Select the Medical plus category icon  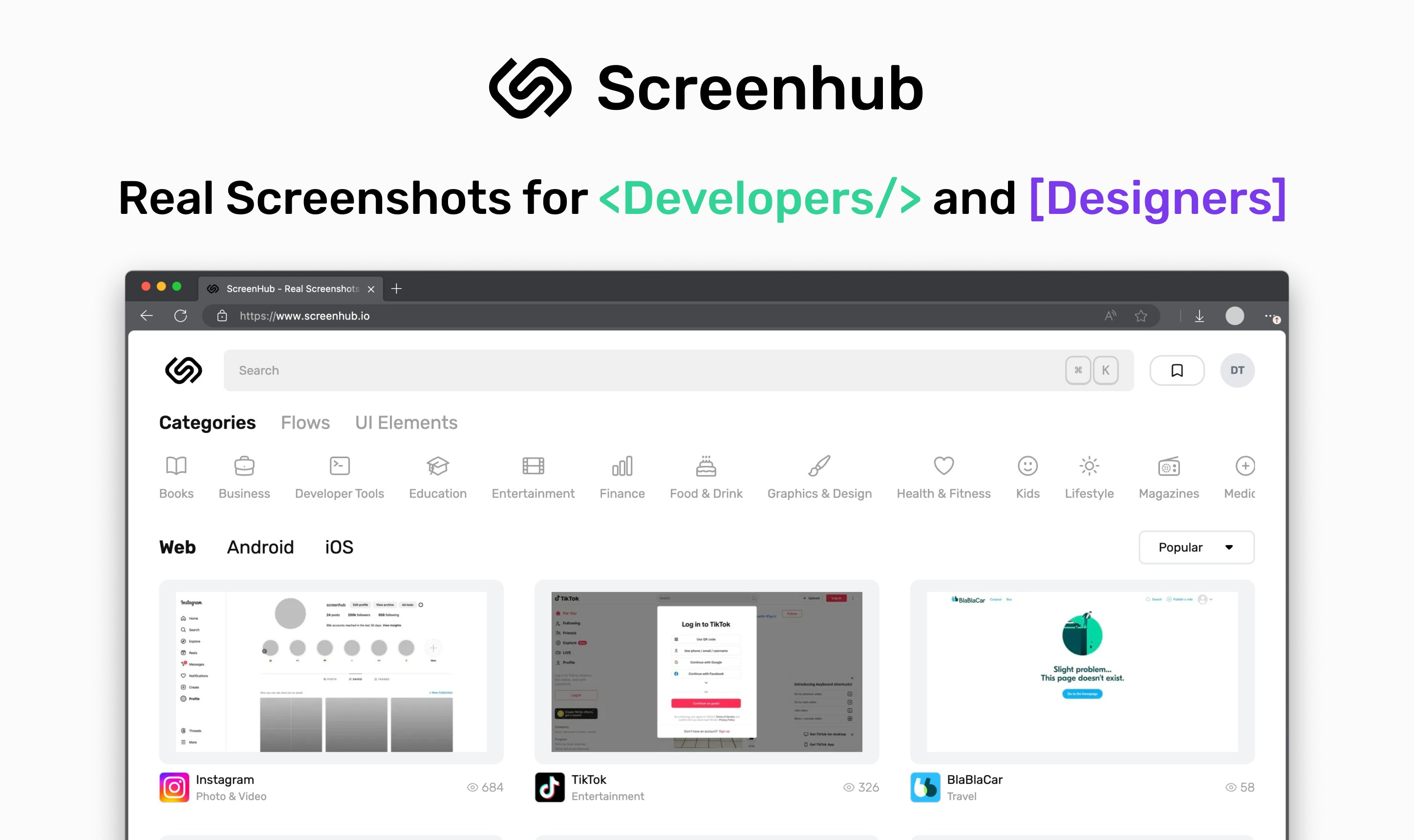[1244, 466]
